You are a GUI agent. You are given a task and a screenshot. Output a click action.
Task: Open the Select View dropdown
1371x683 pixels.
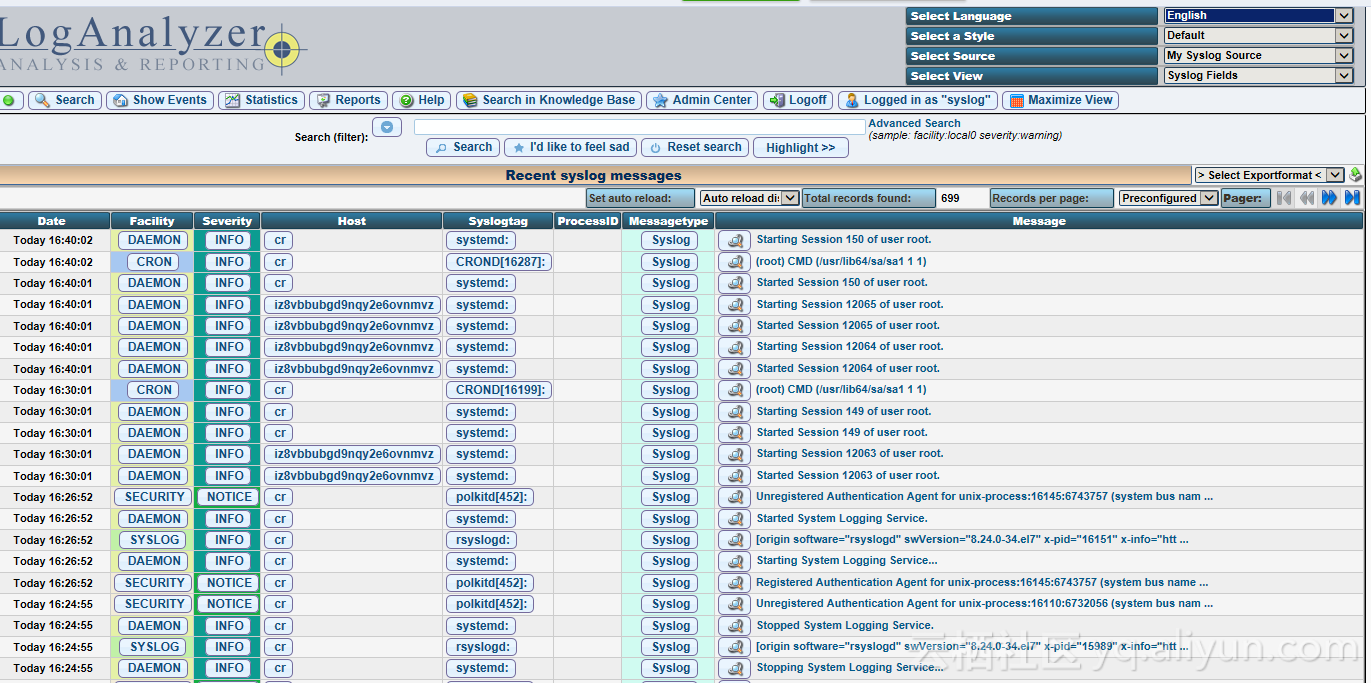[x=1258, y=76]
